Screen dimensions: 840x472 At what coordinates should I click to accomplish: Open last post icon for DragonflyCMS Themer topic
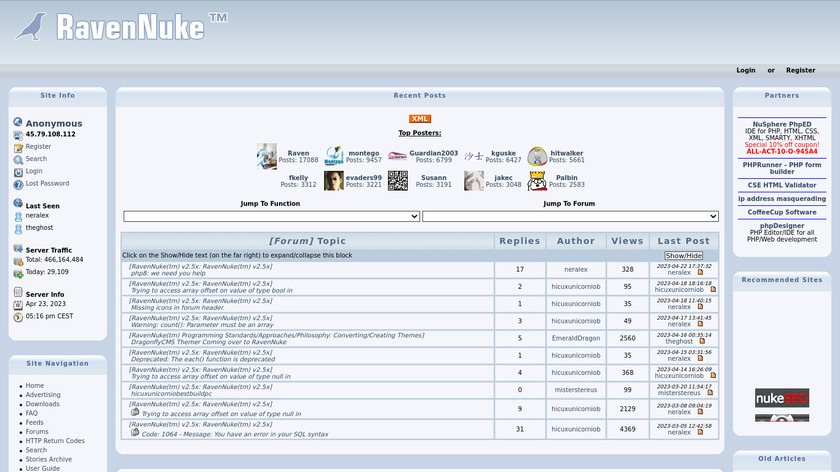(x=702, y=341)
